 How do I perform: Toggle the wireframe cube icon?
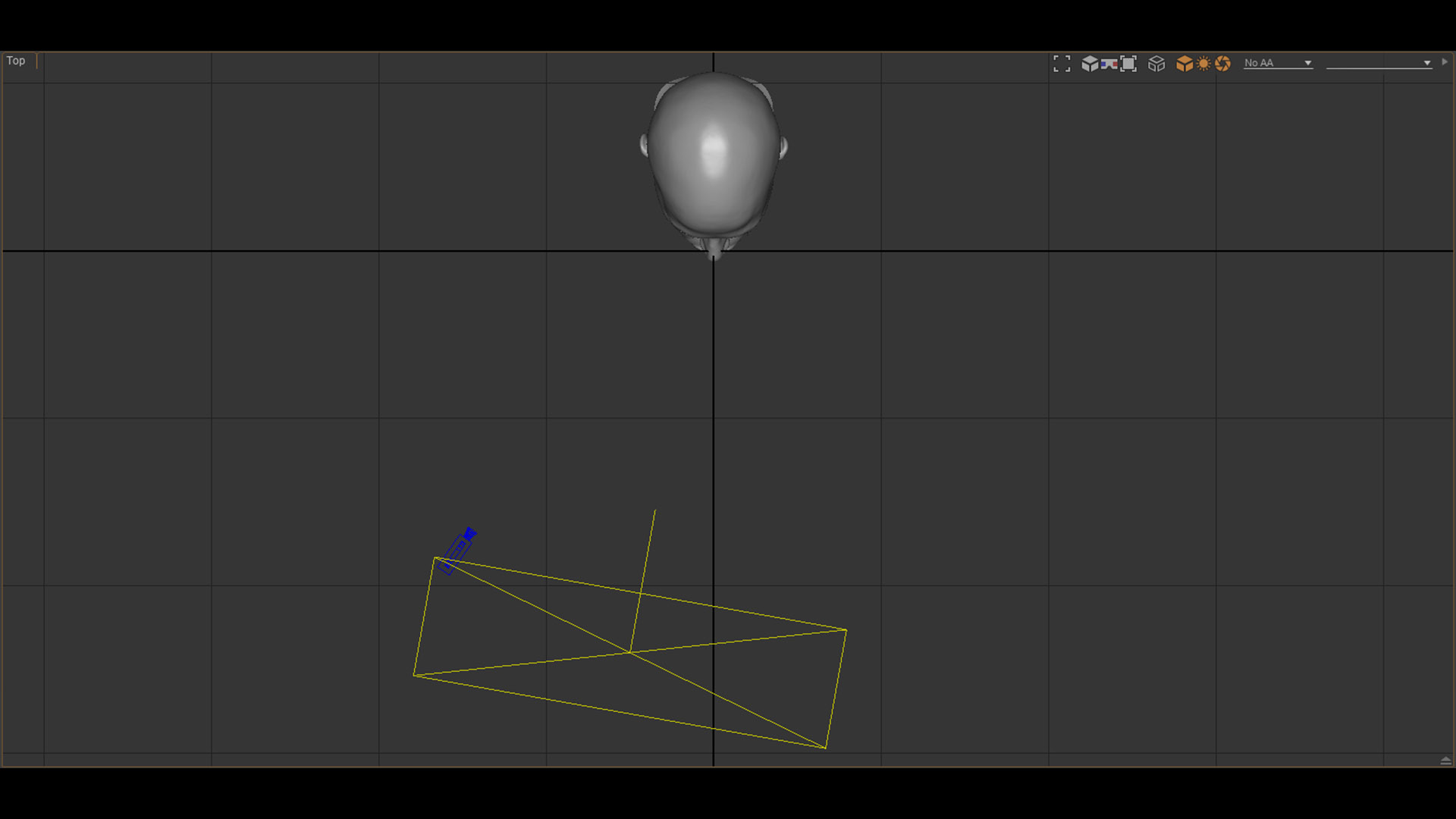(x=1156, y=64)
